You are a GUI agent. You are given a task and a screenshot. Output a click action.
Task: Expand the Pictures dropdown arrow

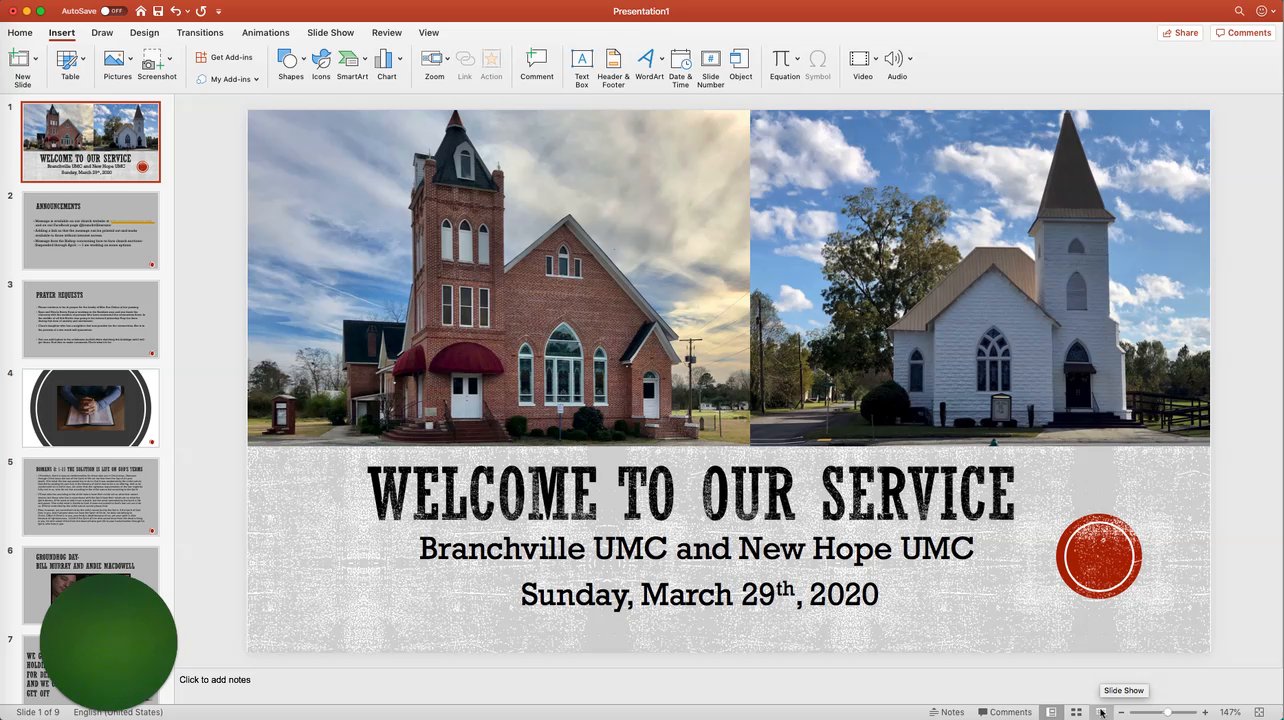tap(132, 58)
